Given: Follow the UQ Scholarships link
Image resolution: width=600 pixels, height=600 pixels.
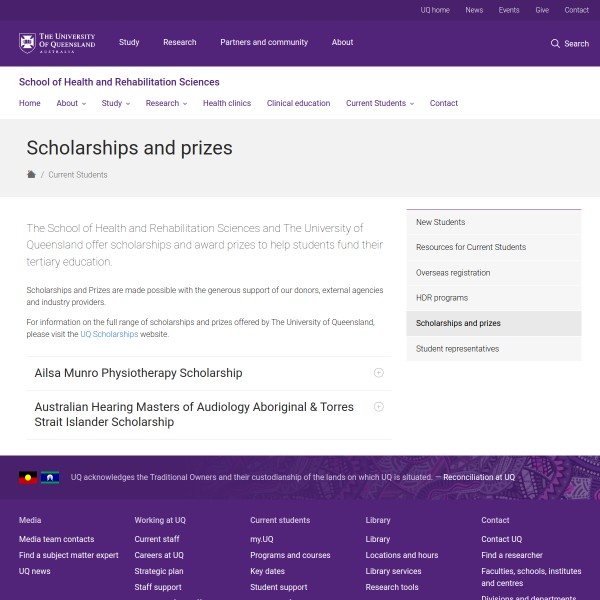Looking at the screenshot, I should (x=108, y=334).
